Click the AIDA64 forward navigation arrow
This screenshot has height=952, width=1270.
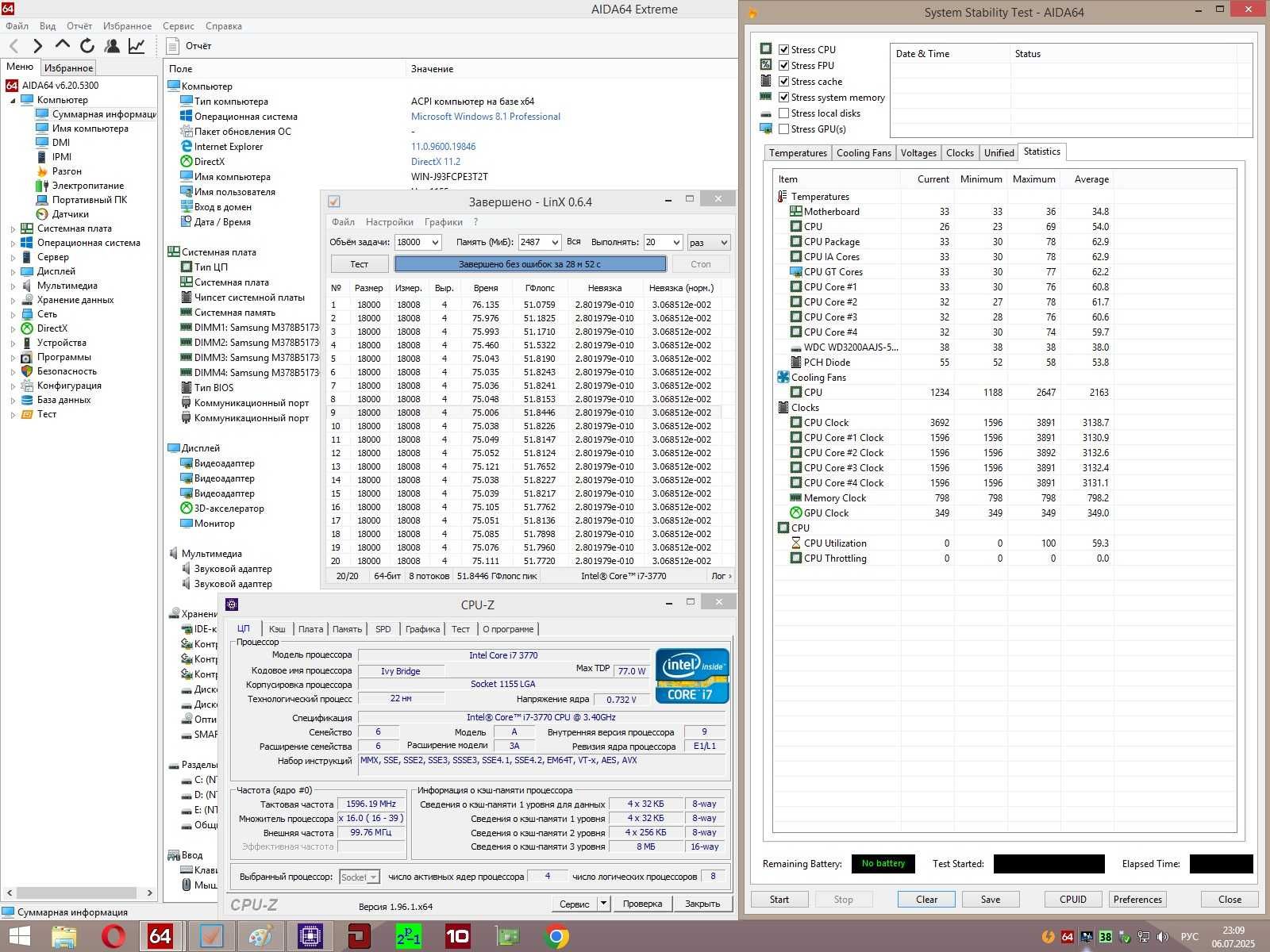tap(37, 46)
